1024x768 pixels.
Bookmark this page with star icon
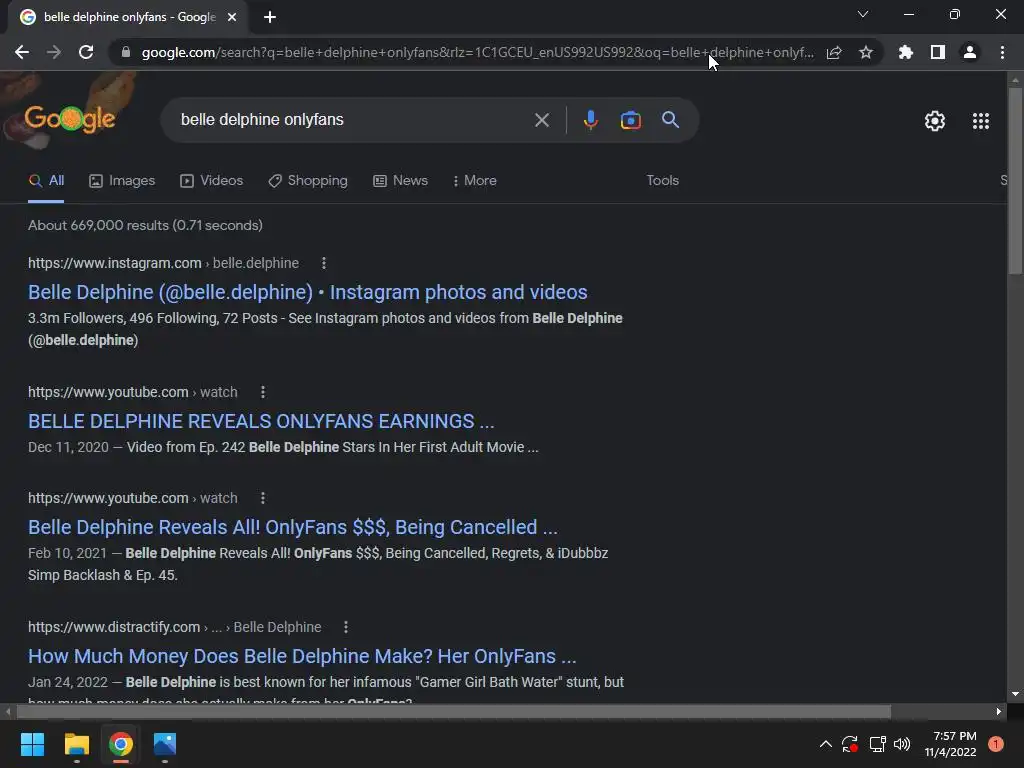click(866, 52)
